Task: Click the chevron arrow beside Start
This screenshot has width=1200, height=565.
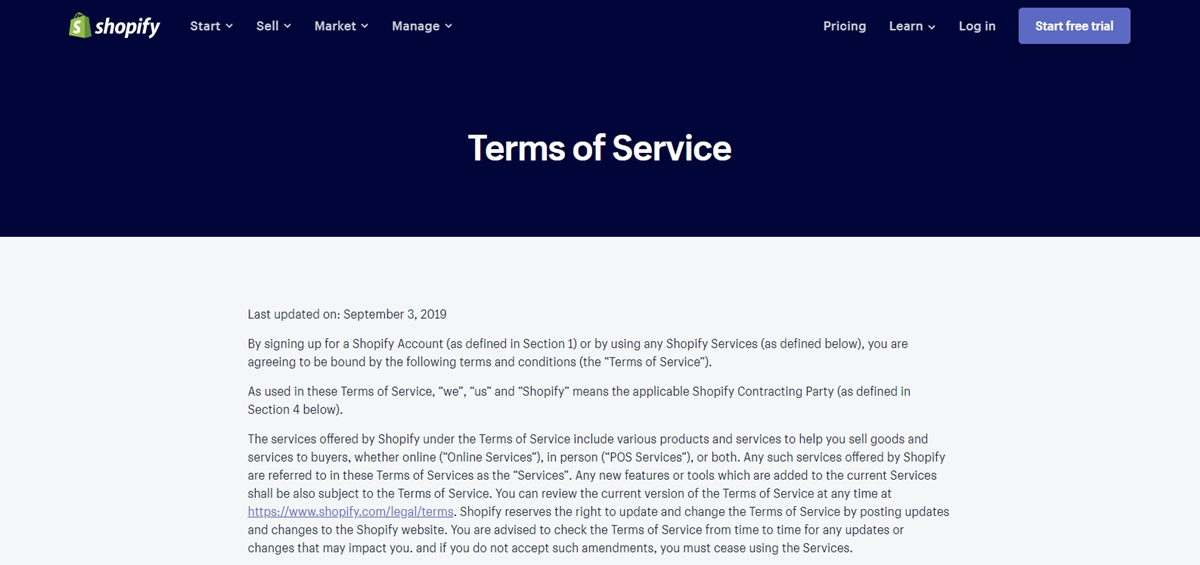Action: click(x=229, y=26)
